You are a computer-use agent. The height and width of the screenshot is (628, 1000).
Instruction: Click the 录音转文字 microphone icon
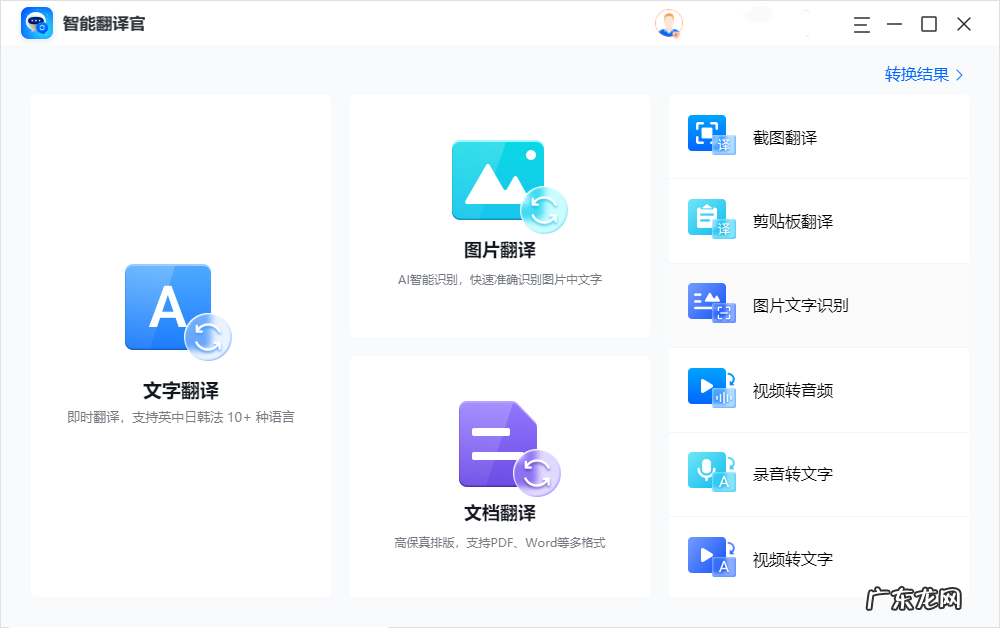click(x=711, y=472)
